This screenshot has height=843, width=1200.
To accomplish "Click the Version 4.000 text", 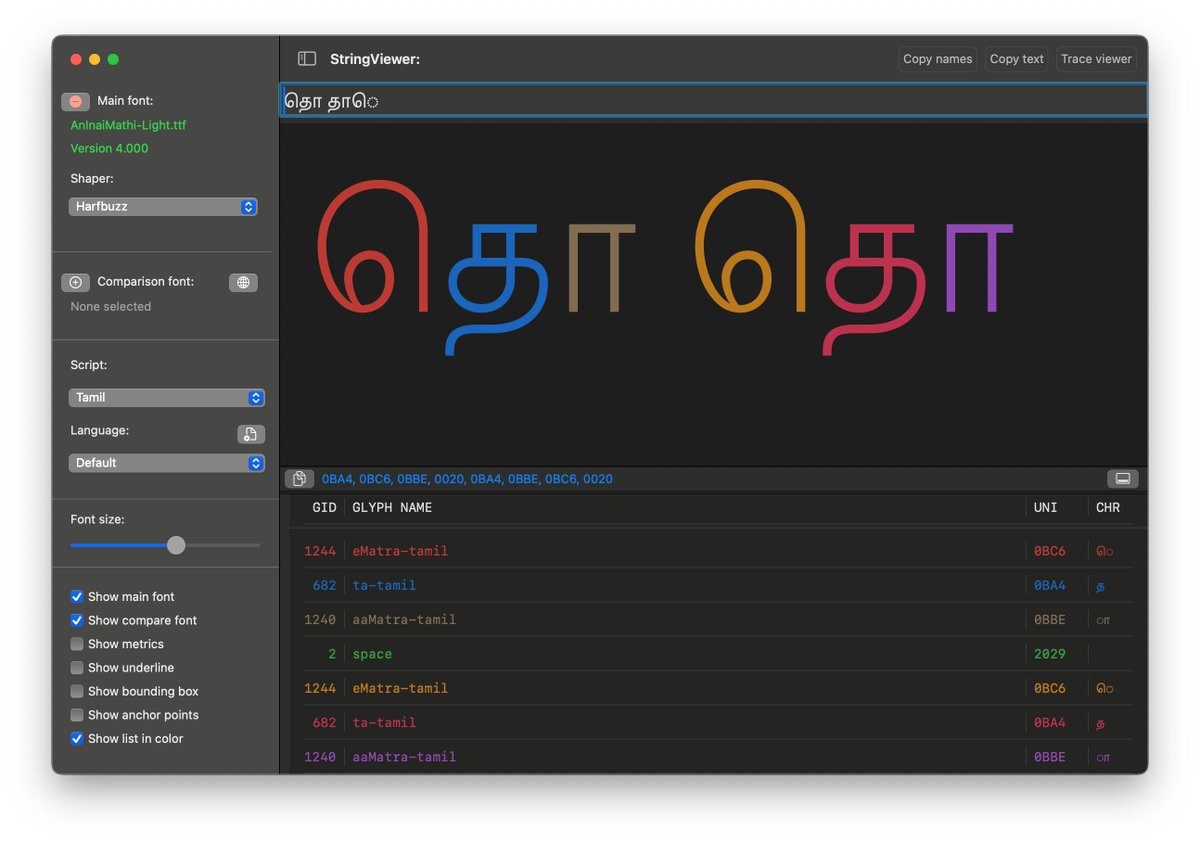I will (109, 149).
